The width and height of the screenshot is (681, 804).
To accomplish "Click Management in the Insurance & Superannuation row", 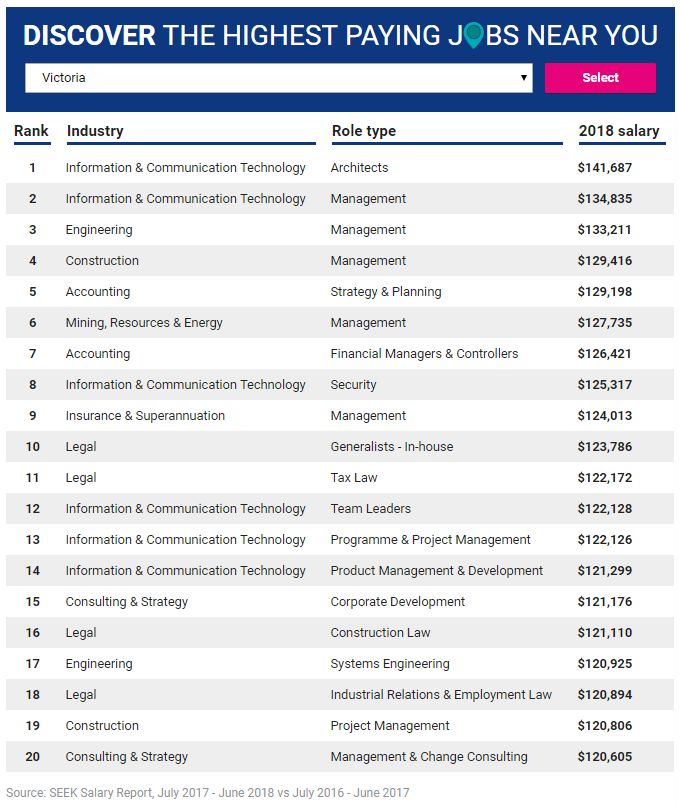I will (368, 416).
